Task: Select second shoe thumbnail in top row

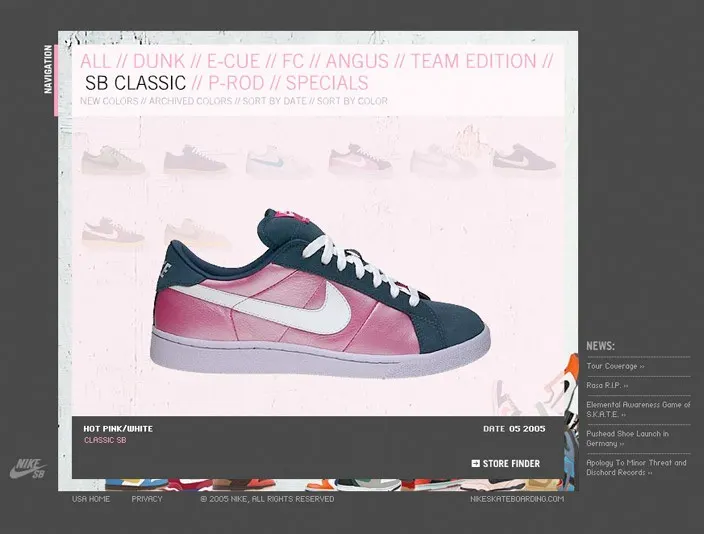Action: pyautogui.click(x=195, y=159)
